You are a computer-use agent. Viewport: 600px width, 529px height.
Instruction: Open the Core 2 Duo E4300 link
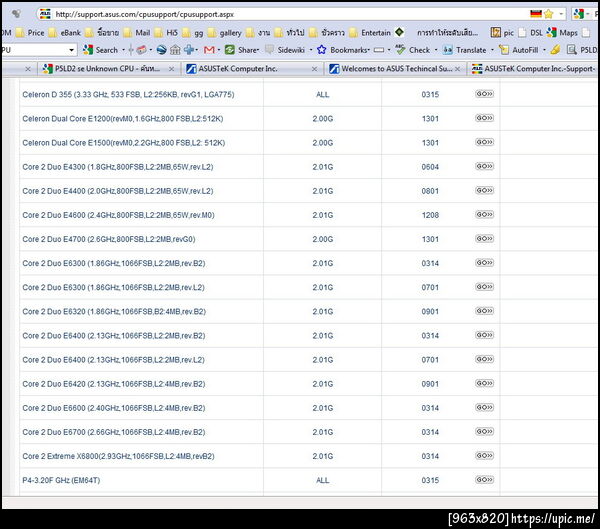click(x=118, y=167)
